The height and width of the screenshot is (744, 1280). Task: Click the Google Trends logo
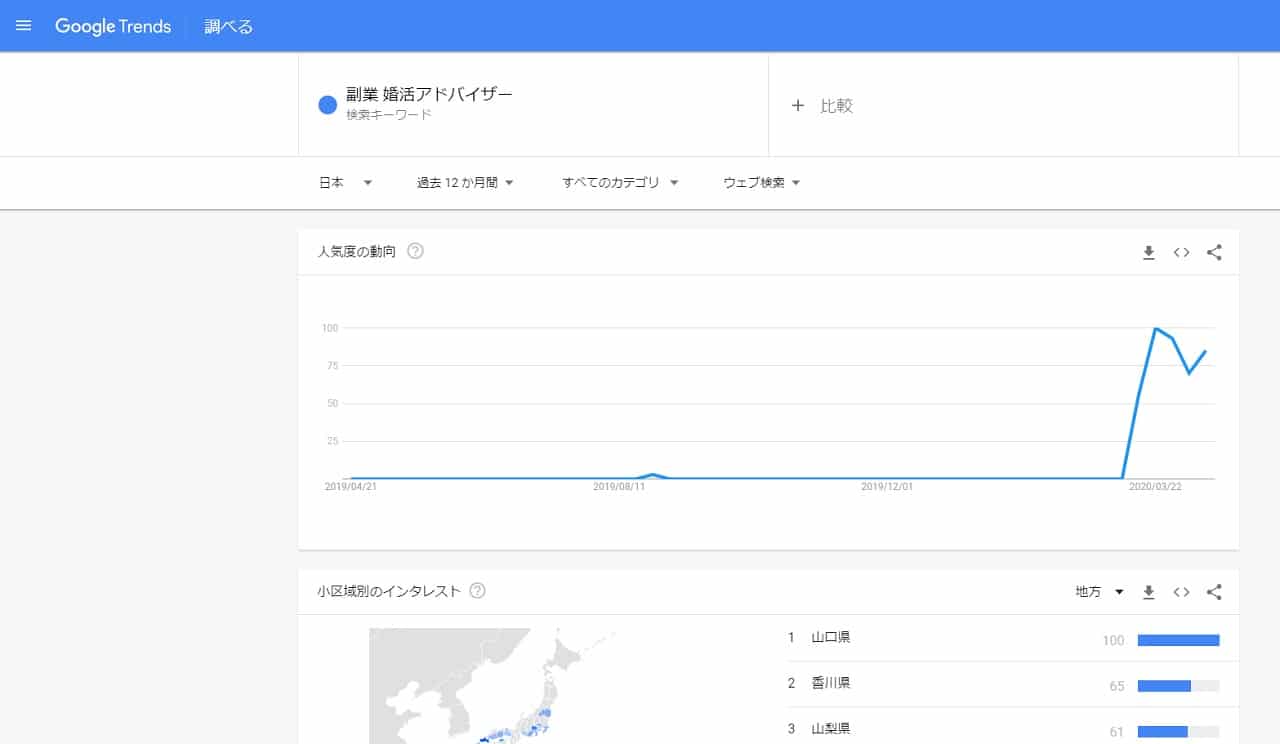point(113,26)
